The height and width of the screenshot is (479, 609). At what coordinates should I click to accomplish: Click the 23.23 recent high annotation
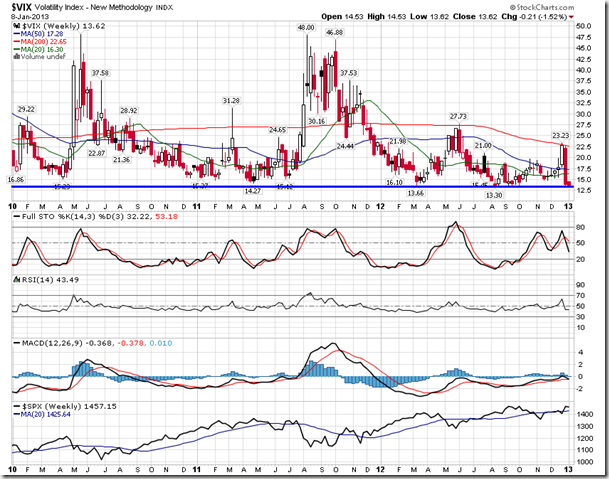(561, 135)
